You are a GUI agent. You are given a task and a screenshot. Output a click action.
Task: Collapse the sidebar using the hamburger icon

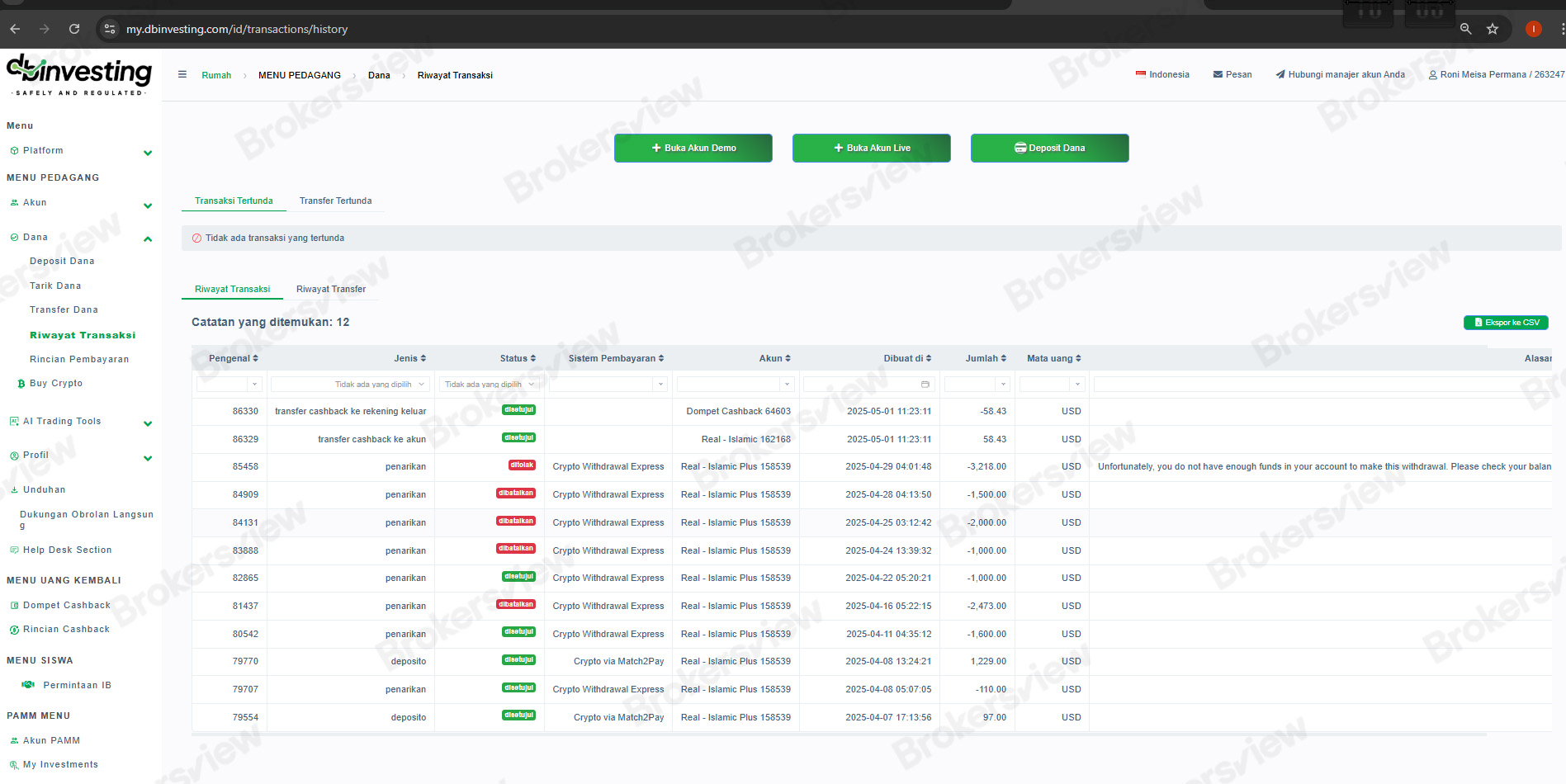[182, 73]
